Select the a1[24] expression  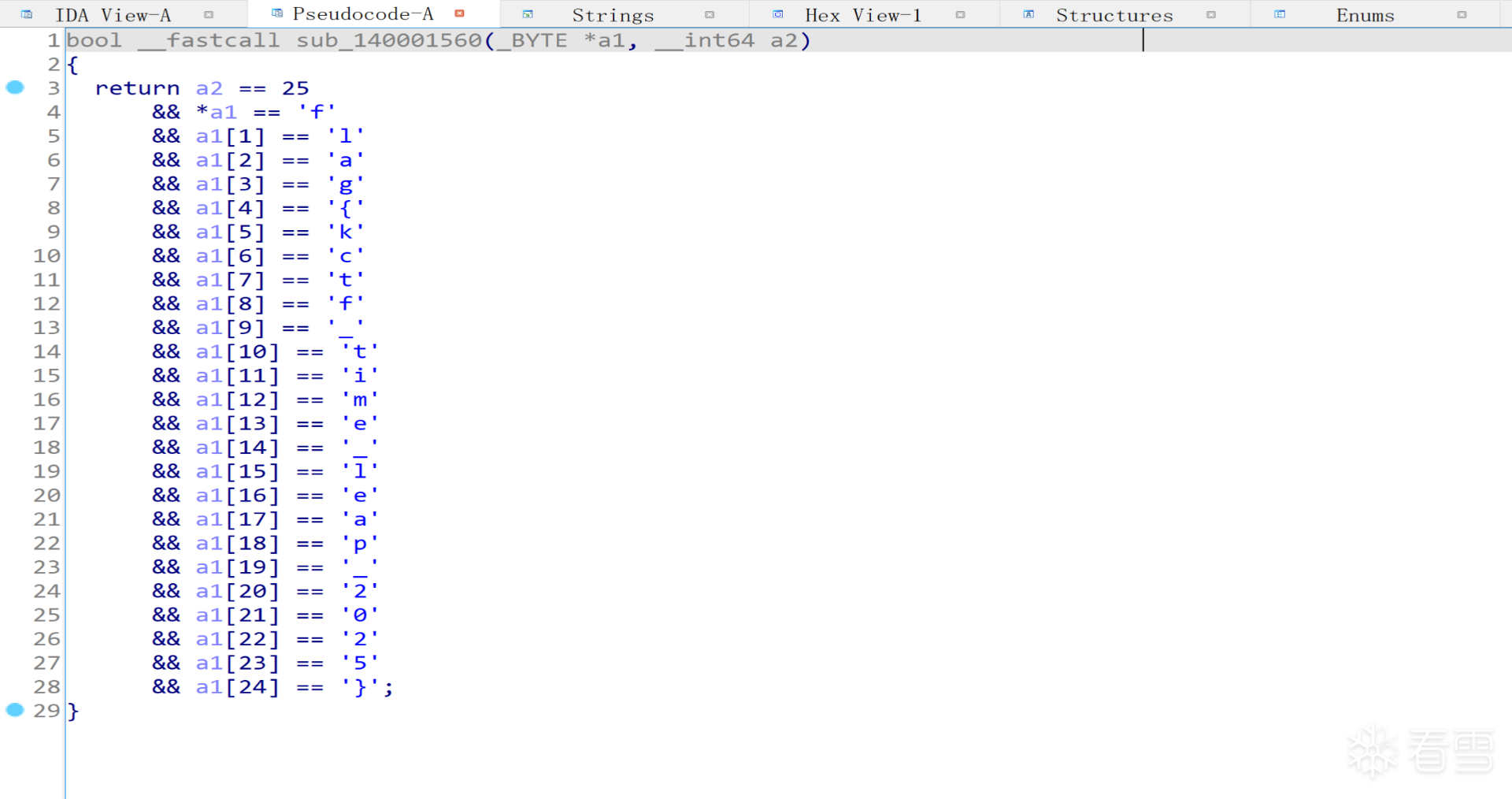238,687
